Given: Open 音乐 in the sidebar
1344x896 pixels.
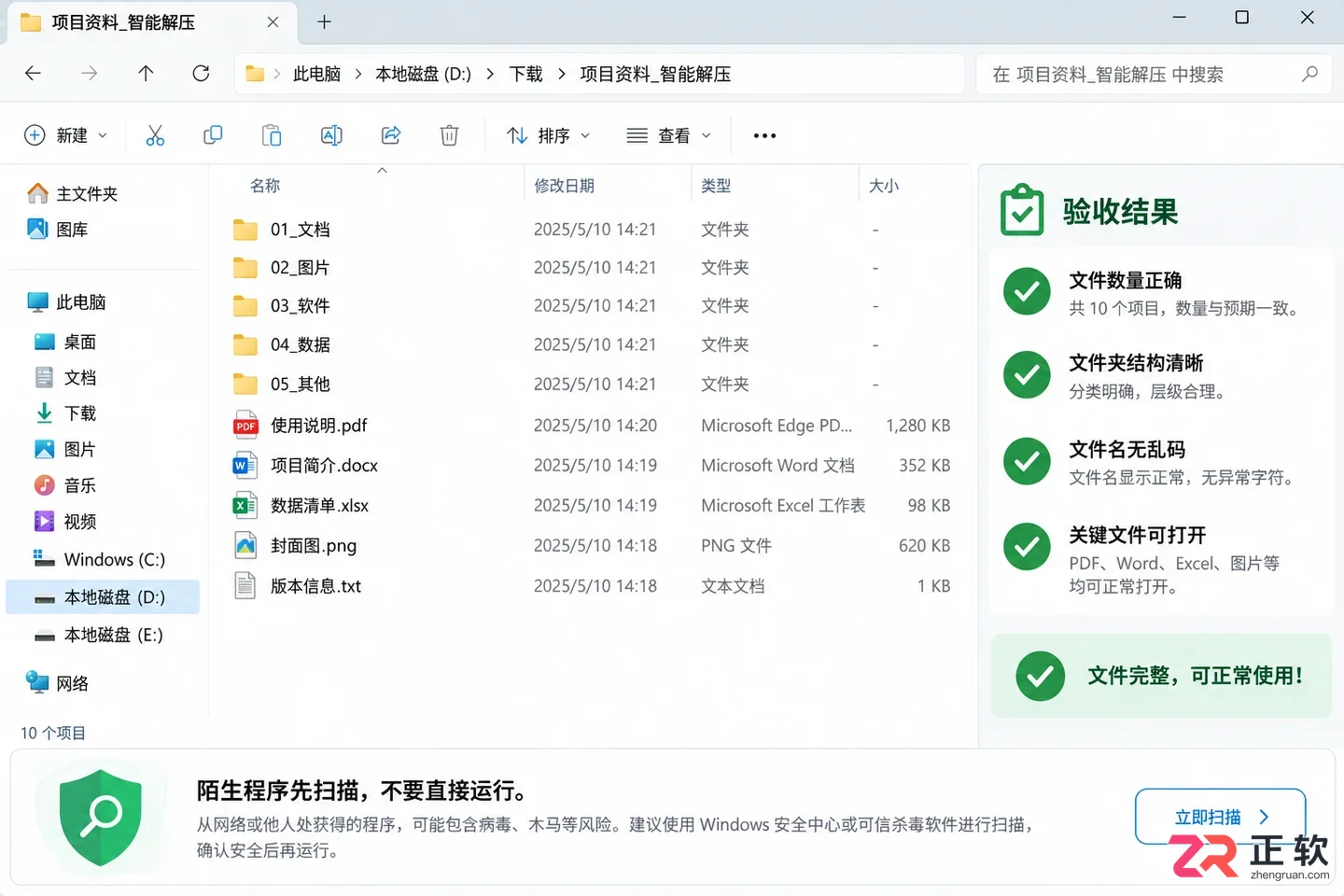Looking at the screenshot, I should pos(65,485).
